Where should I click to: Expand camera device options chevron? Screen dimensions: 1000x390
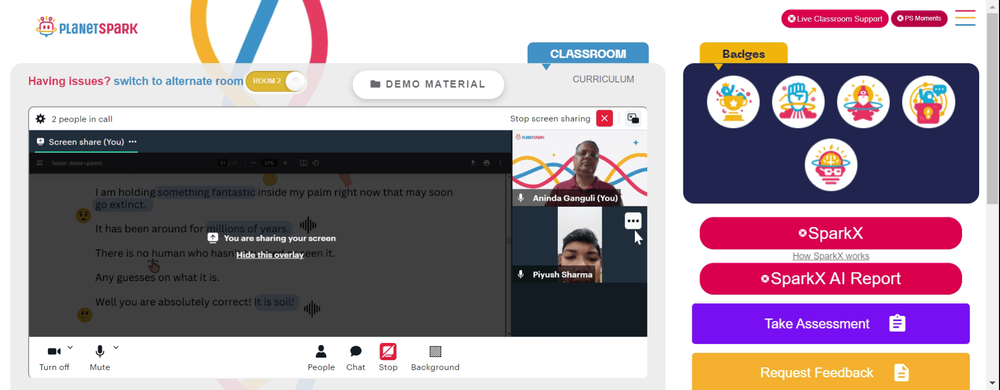tap(70, 347)
